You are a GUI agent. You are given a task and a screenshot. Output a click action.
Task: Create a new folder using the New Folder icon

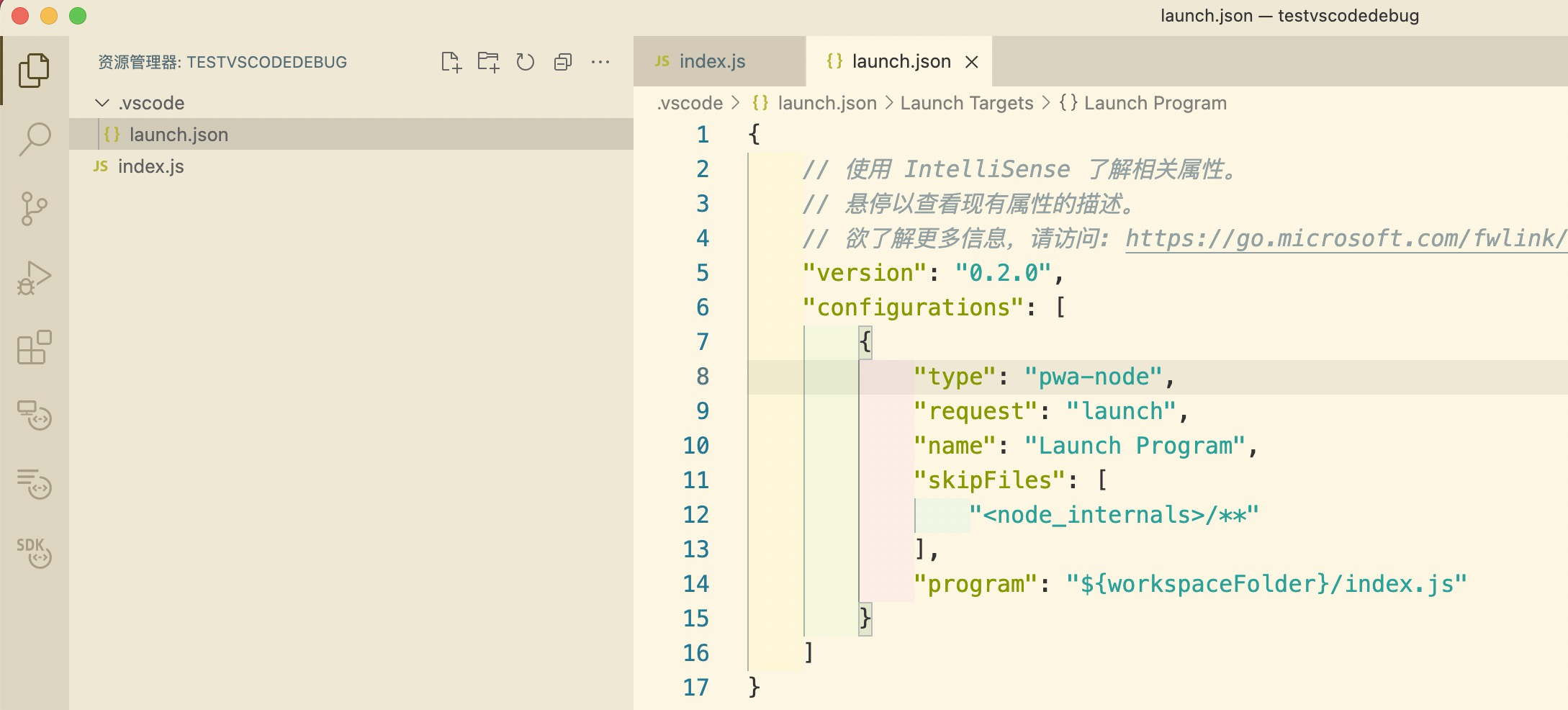pyautogui.click(x=490, y=62)
